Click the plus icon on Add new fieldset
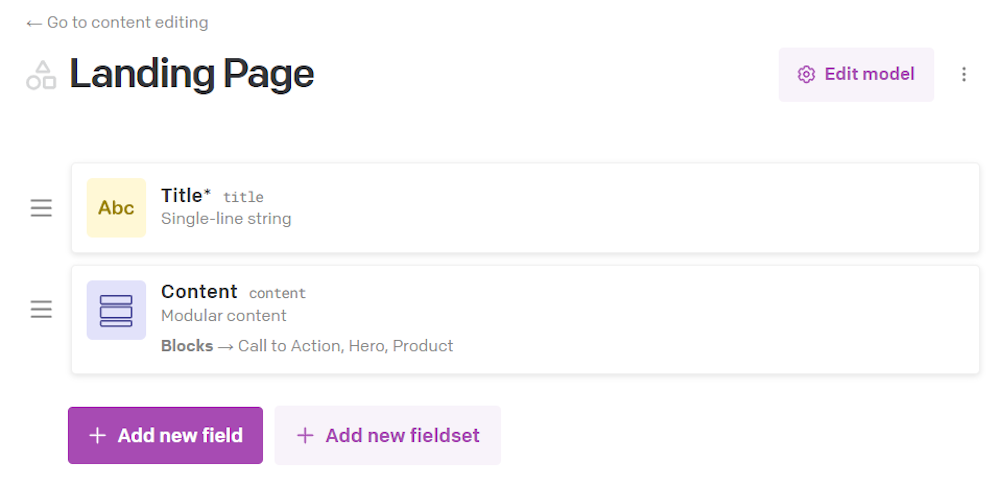 305,436
